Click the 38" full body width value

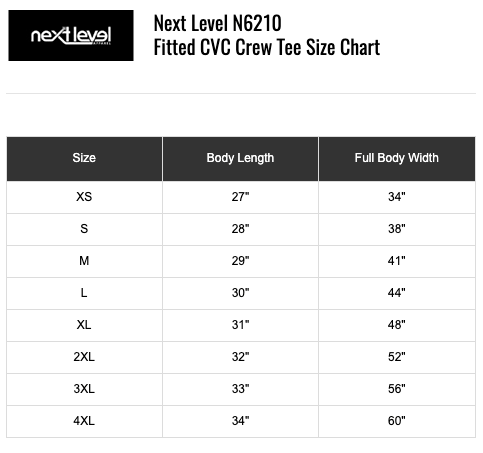(x=397, y=229)
